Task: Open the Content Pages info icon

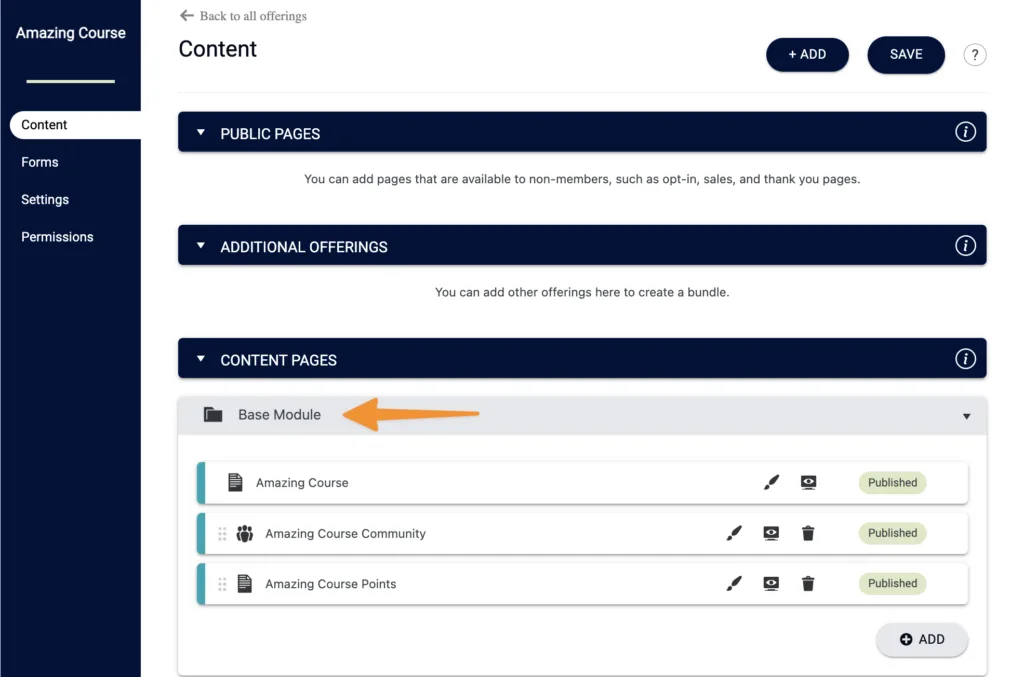Action: click(965, 358)
